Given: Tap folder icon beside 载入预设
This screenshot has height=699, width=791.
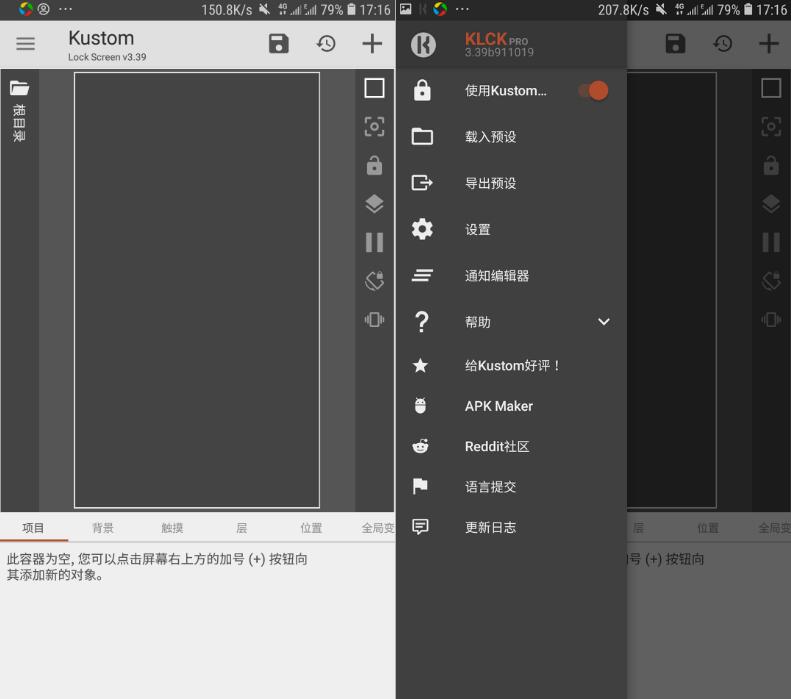Looking at the screenshot, I should [422, 136].
